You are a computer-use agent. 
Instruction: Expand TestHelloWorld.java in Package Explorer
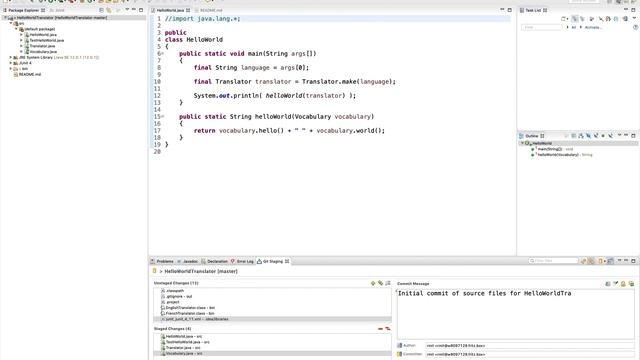coord(22,40)
